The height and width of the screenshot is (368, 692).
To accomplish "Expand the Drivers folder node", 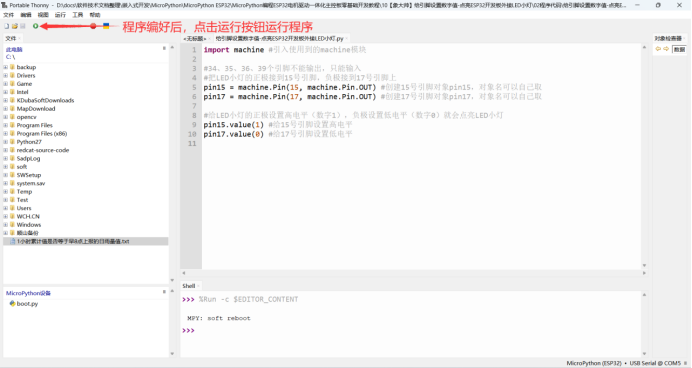I will pos(6,75).
